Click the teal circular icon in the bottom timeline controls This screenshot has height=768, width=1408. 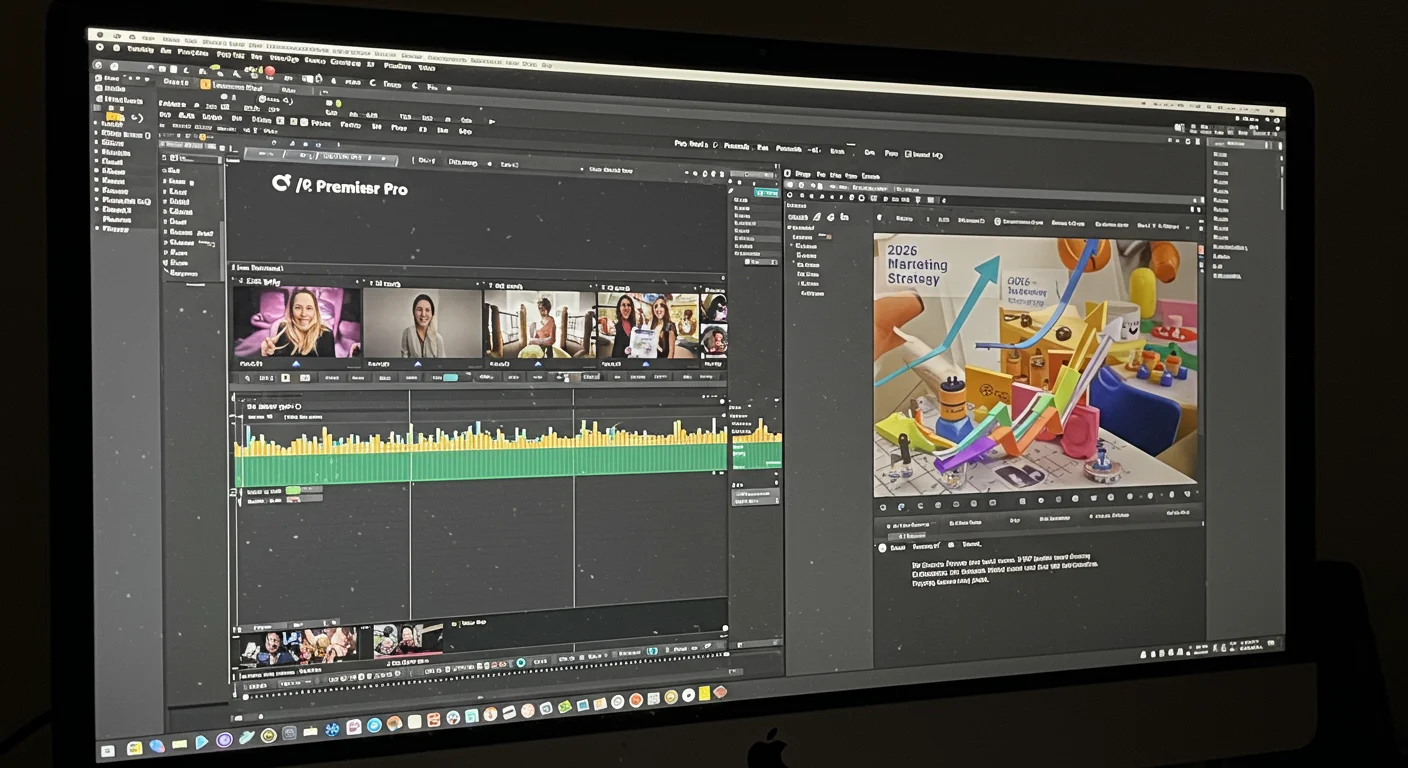coord(520,663)
